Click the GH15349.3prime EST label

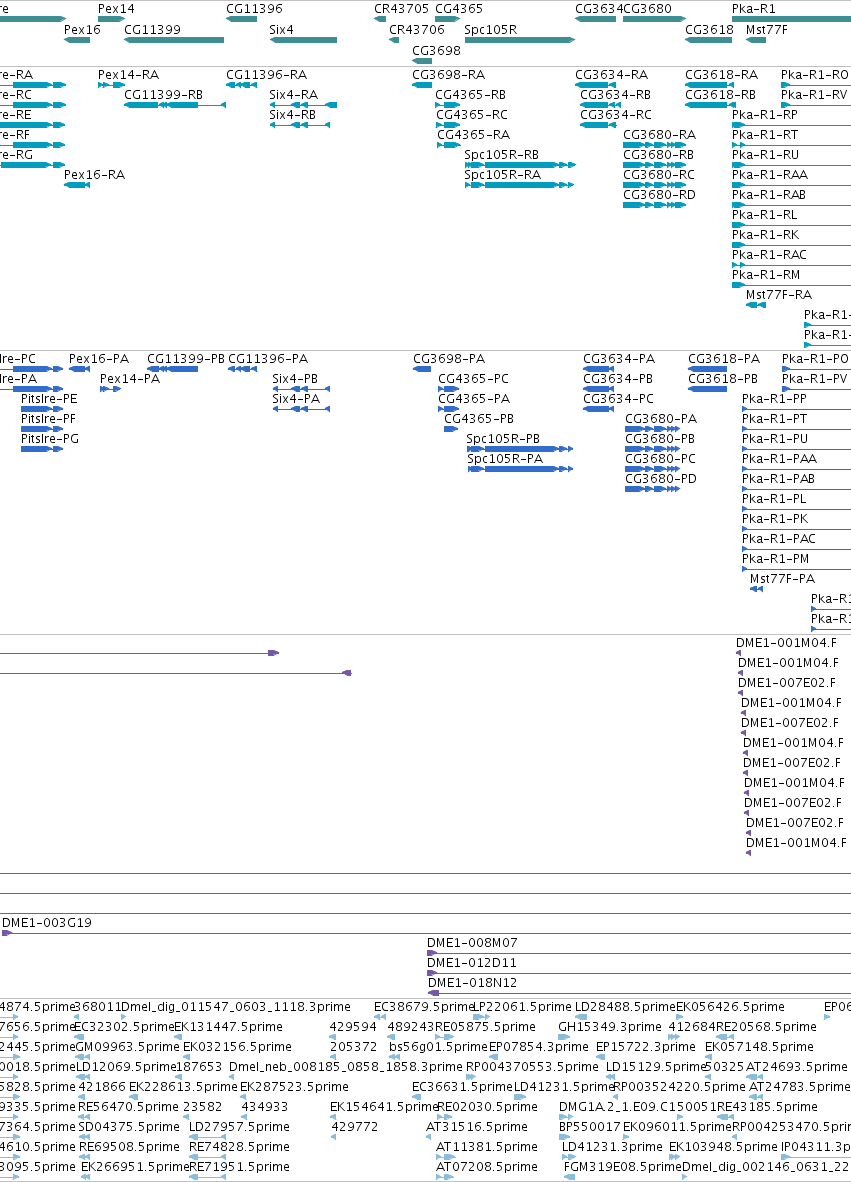[610, 1027]
